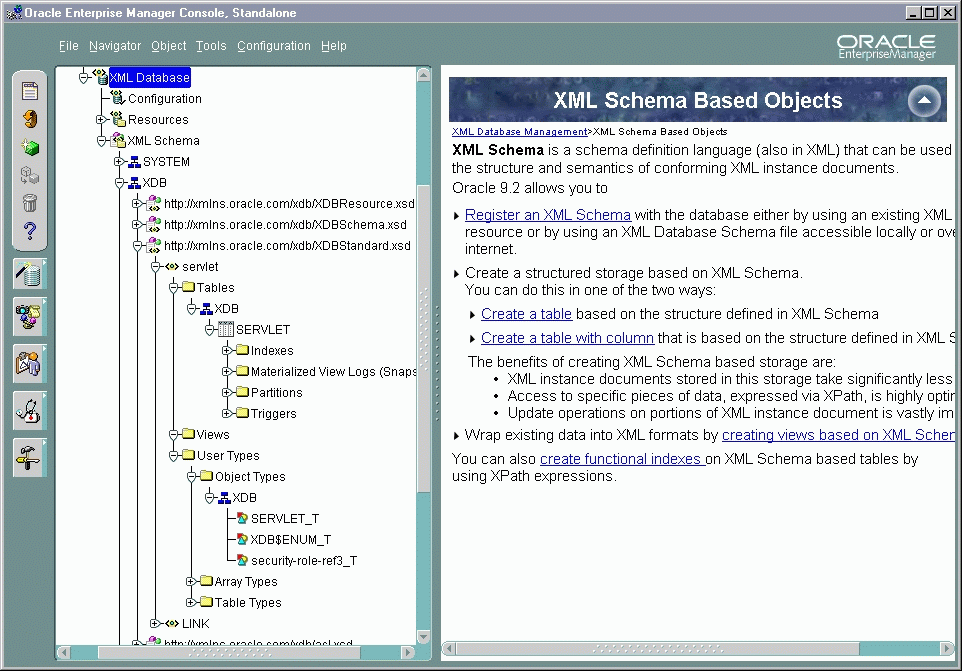Open the database wizard drawer with wand icon
962x671 pixels.
click(30, 274)
